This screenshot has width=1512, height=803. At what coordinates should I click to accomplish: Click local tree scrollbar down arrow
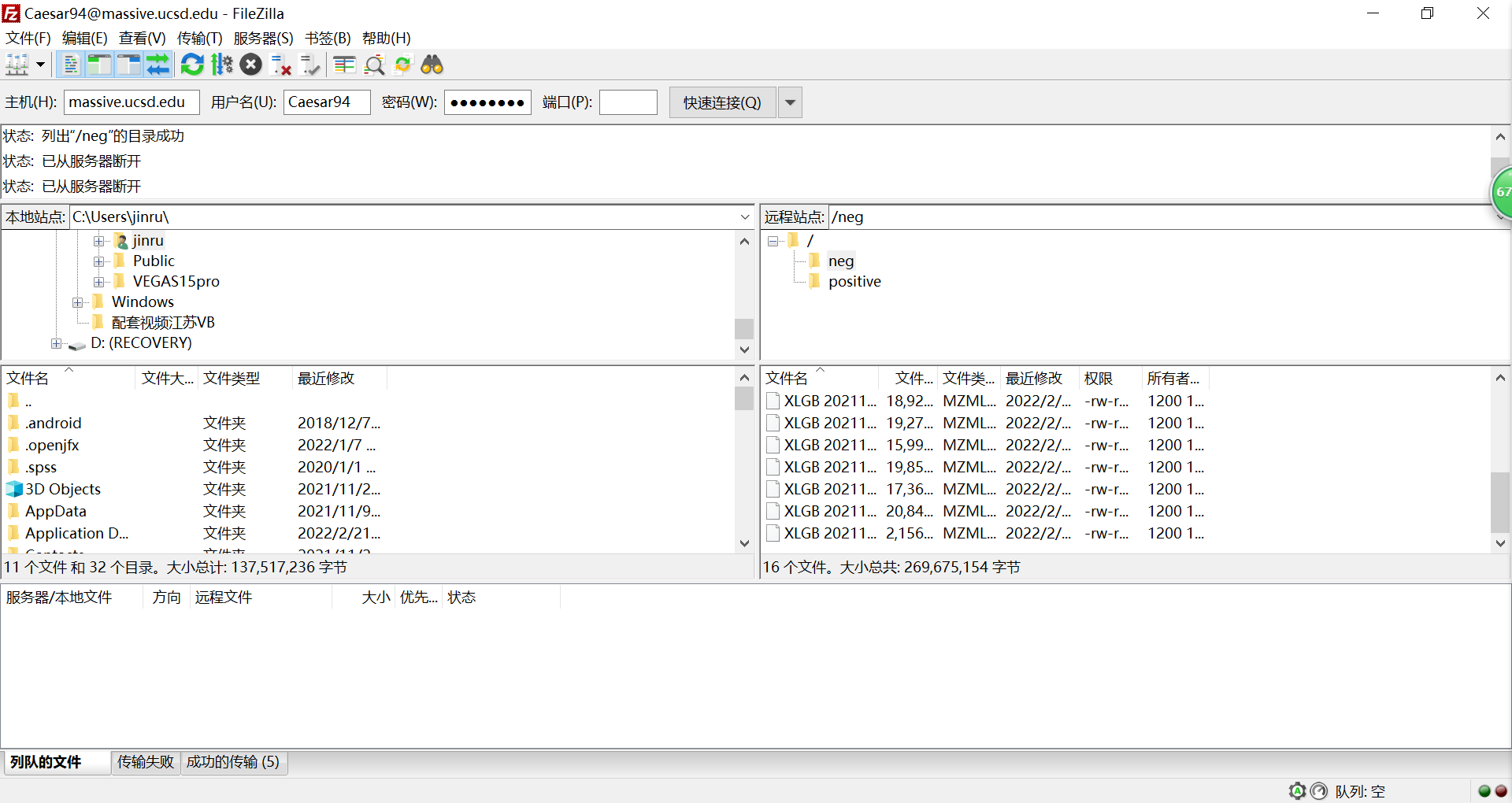click(x=744, y=350)
